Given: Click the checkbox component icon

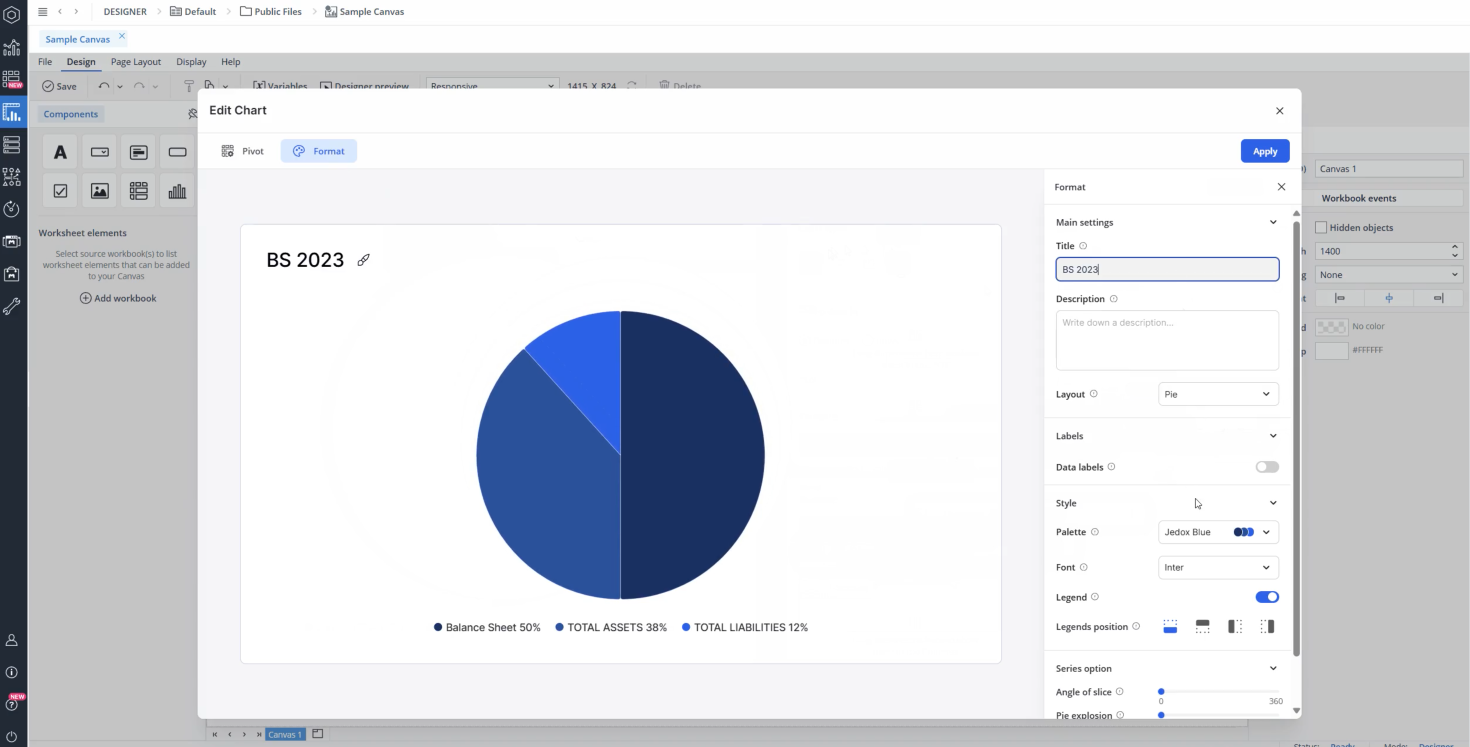Looking at the screenshot, I should (60, 191).
